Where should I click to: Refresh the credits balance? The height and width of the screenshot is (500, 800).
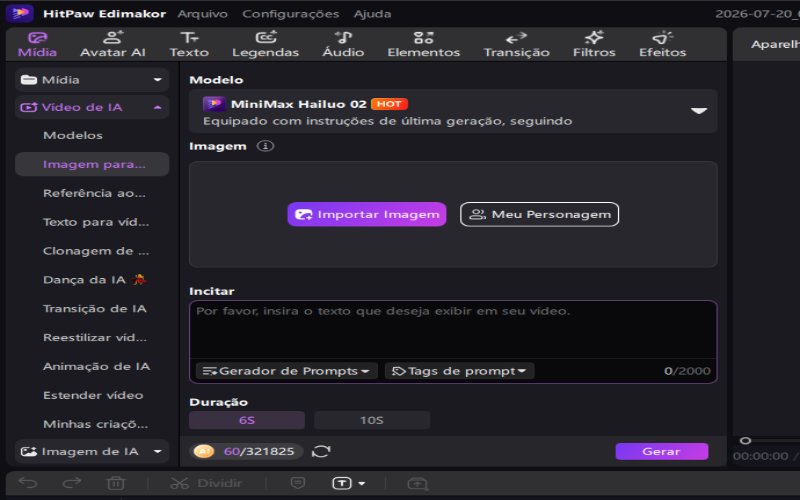(x=321, y=452)
